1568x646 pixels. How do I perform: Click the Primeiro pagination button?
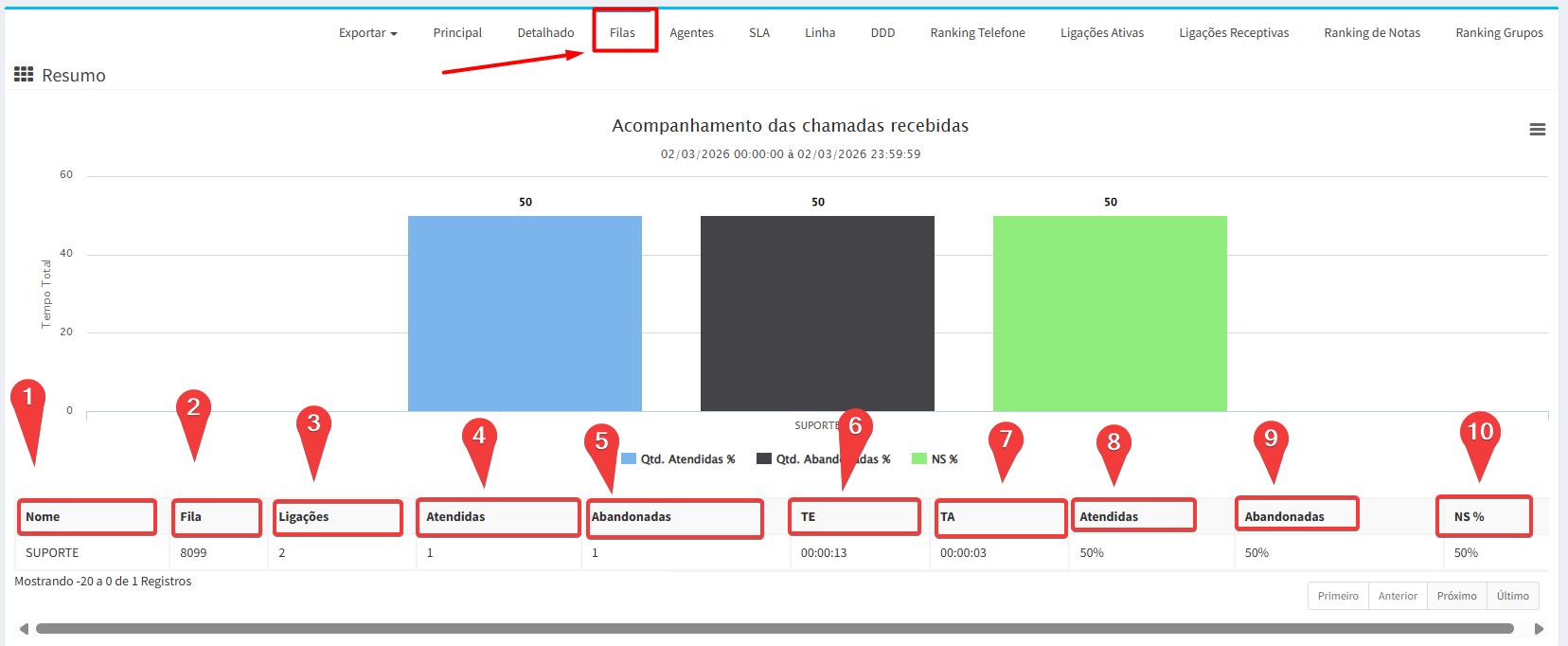tap(1337, 596)
